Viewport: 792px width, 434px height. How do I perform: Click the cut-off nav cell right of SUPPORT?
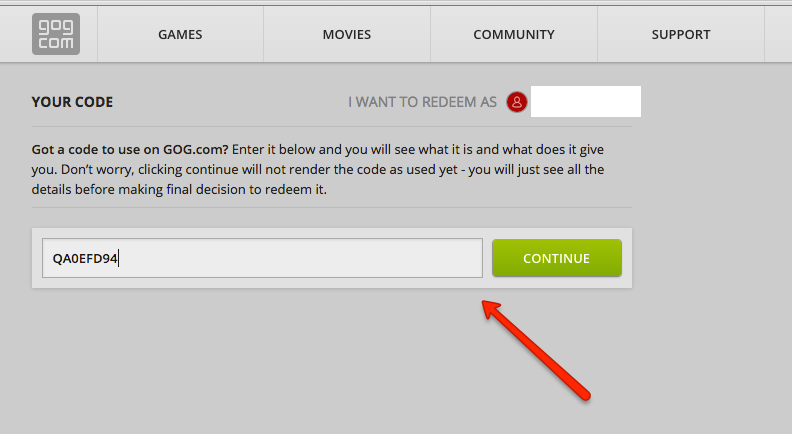[778, 34]
